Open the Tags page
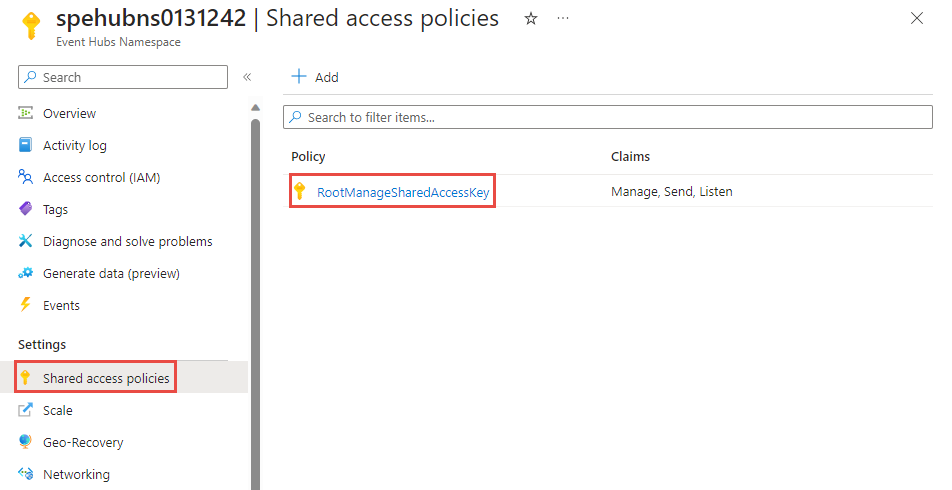952x490 pixels. point(55,210)
